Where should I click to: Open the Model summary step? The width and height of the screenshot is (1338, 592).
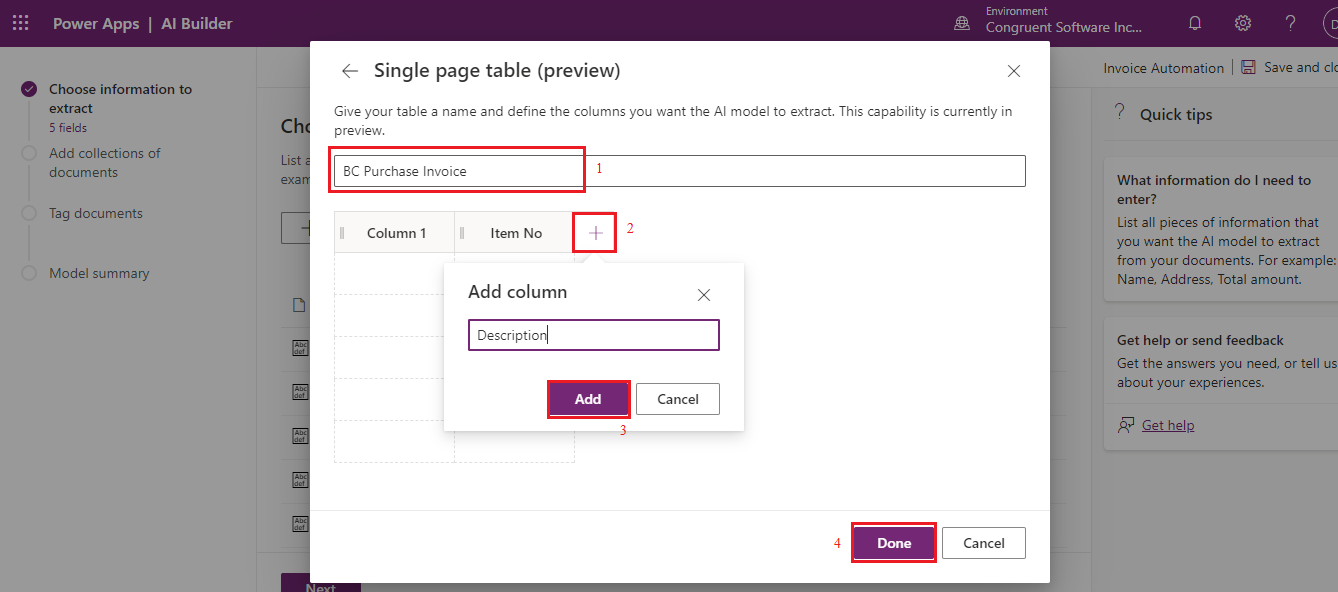(x=99, y=273)
